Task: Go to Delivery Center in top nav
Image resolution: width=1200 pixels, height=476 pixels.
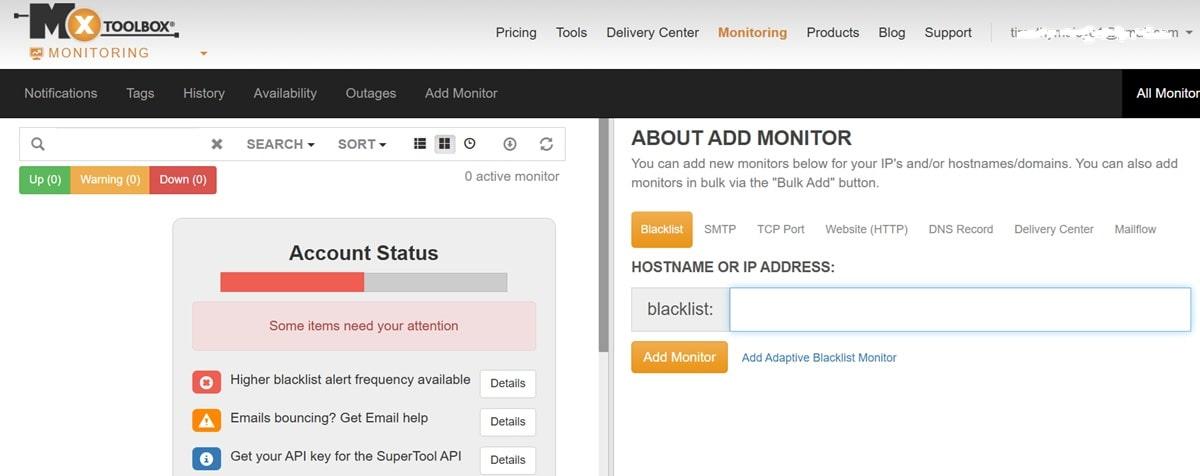Action: tap(652, 32)
